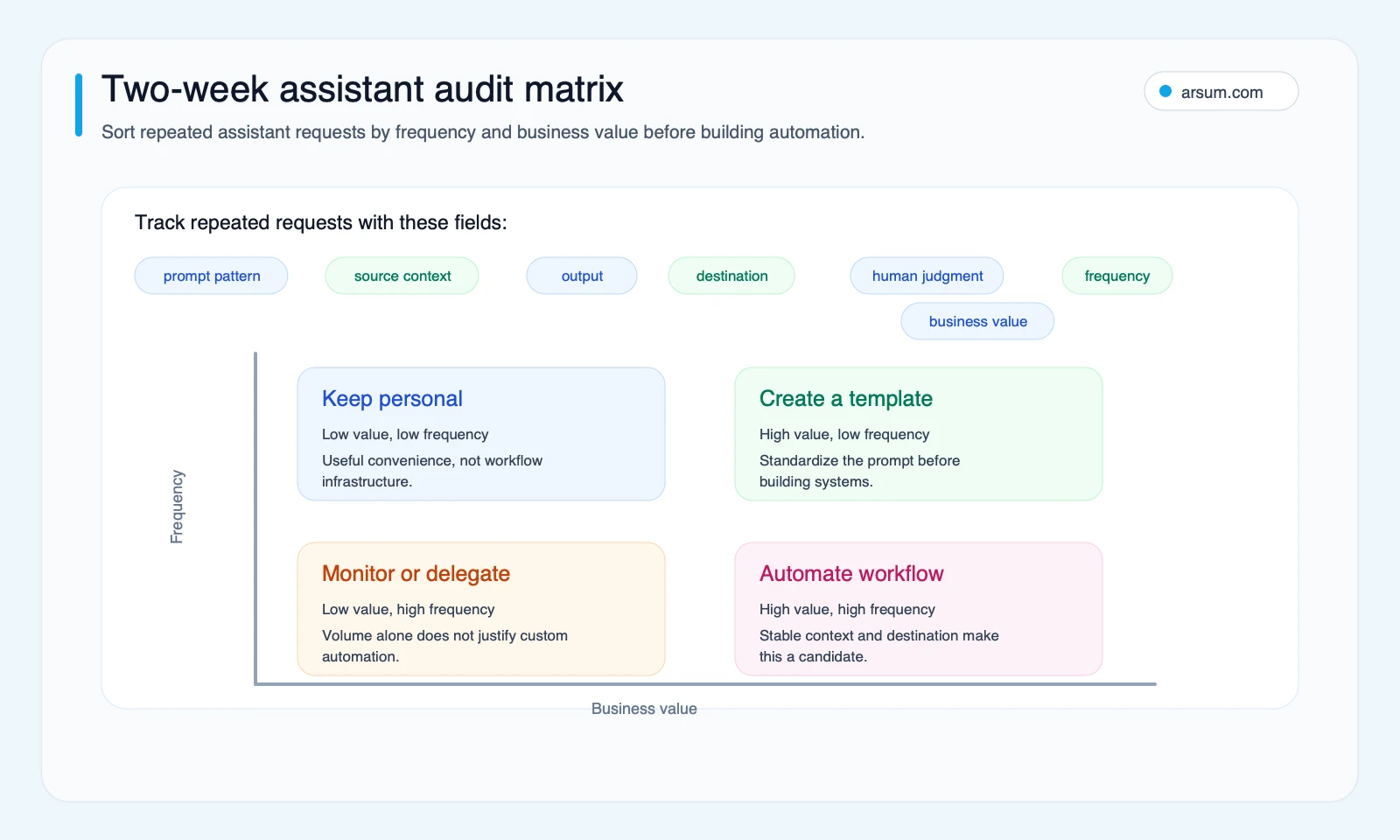Click the destination field pill
Viewport: 1400px width, 840px height.
[731, 276]
